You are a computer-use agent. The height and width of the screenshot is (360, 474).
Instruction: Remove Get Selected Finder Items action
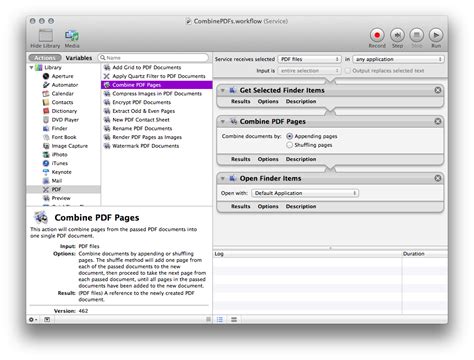click(438, 90)
